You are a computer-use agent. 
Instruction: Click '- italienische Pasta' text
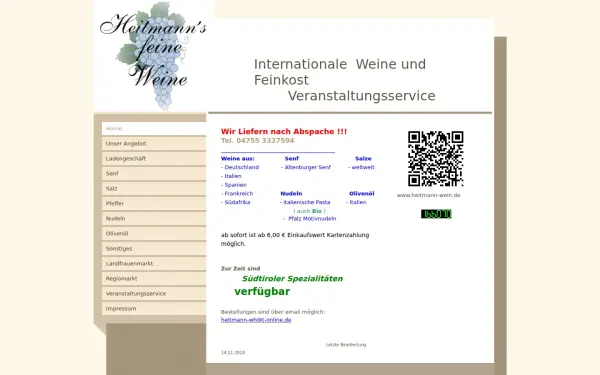coord(305,202)
